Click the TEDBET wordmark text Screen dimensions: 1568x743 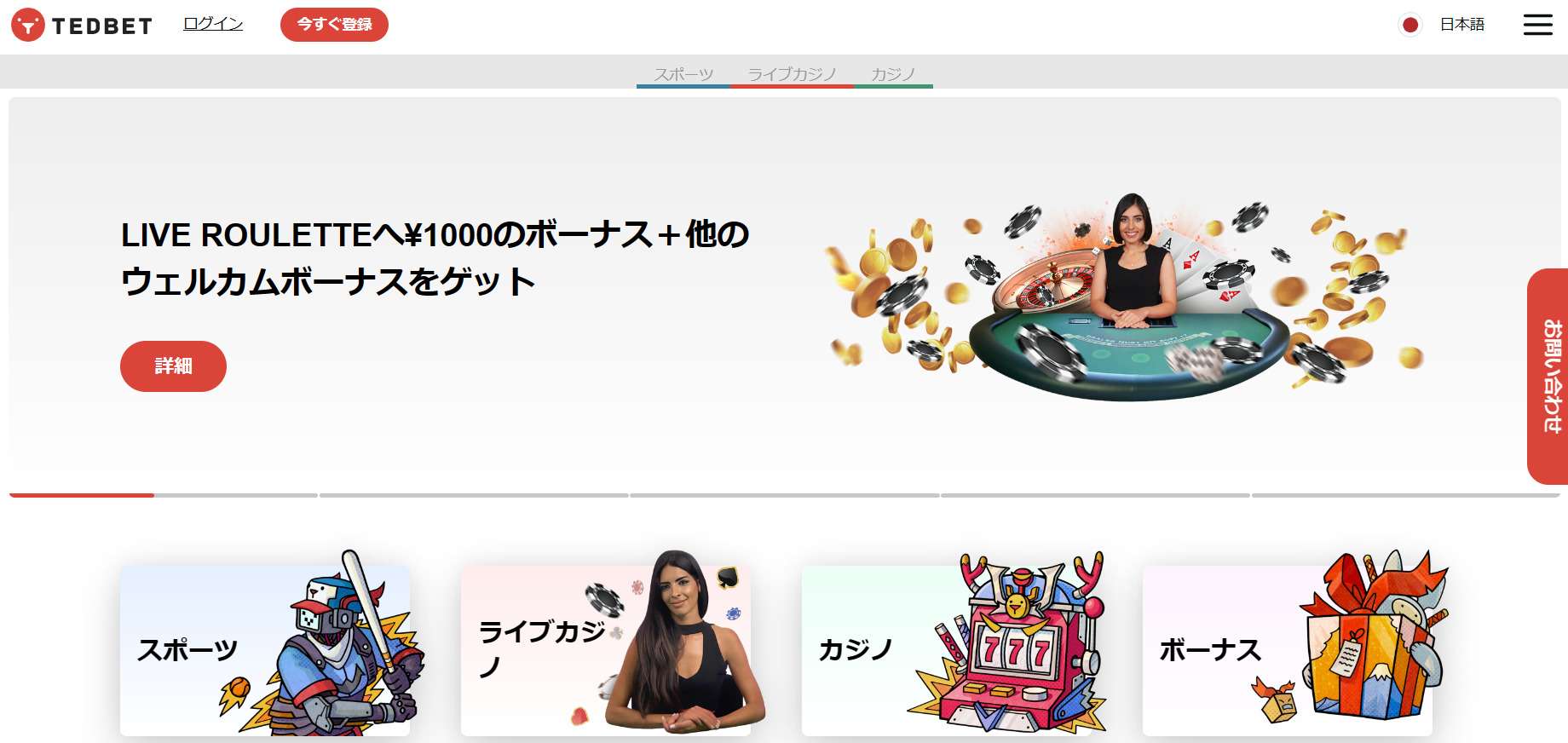tap(102, 26)
